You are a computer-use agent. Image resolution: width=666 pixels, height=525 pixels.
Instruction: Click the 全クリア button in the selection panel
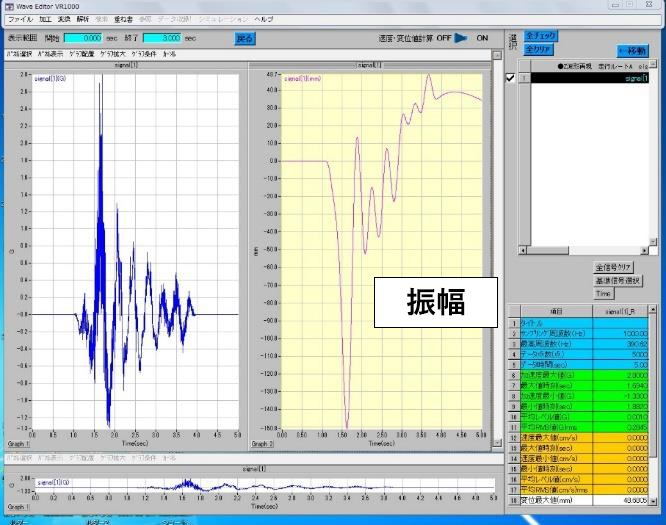(x=539, y=49)
